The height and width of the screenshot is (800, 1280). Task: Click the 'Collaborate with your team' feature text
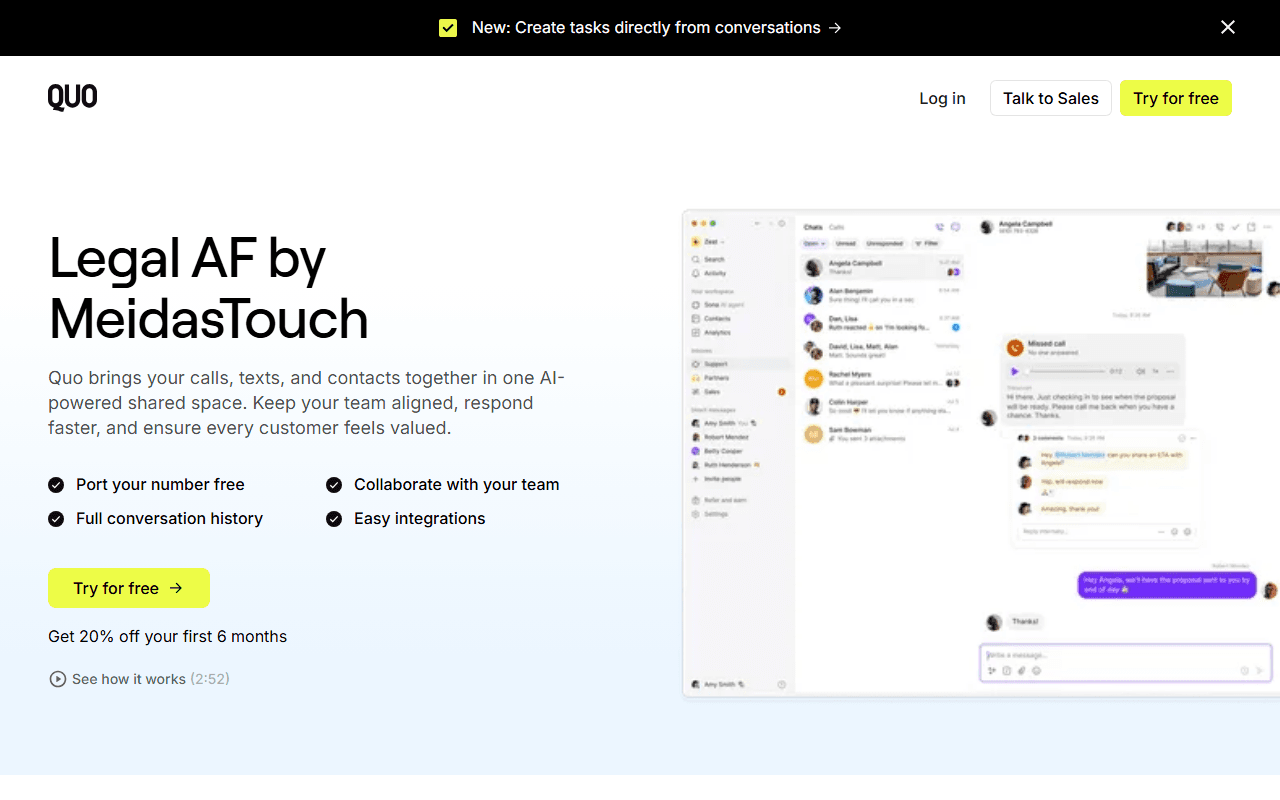(x=456, y=484)
